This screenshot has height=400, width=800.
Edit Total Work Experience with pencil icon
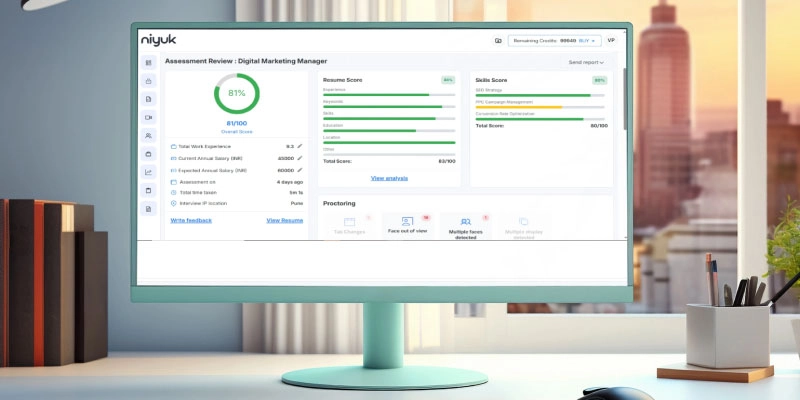299,146
